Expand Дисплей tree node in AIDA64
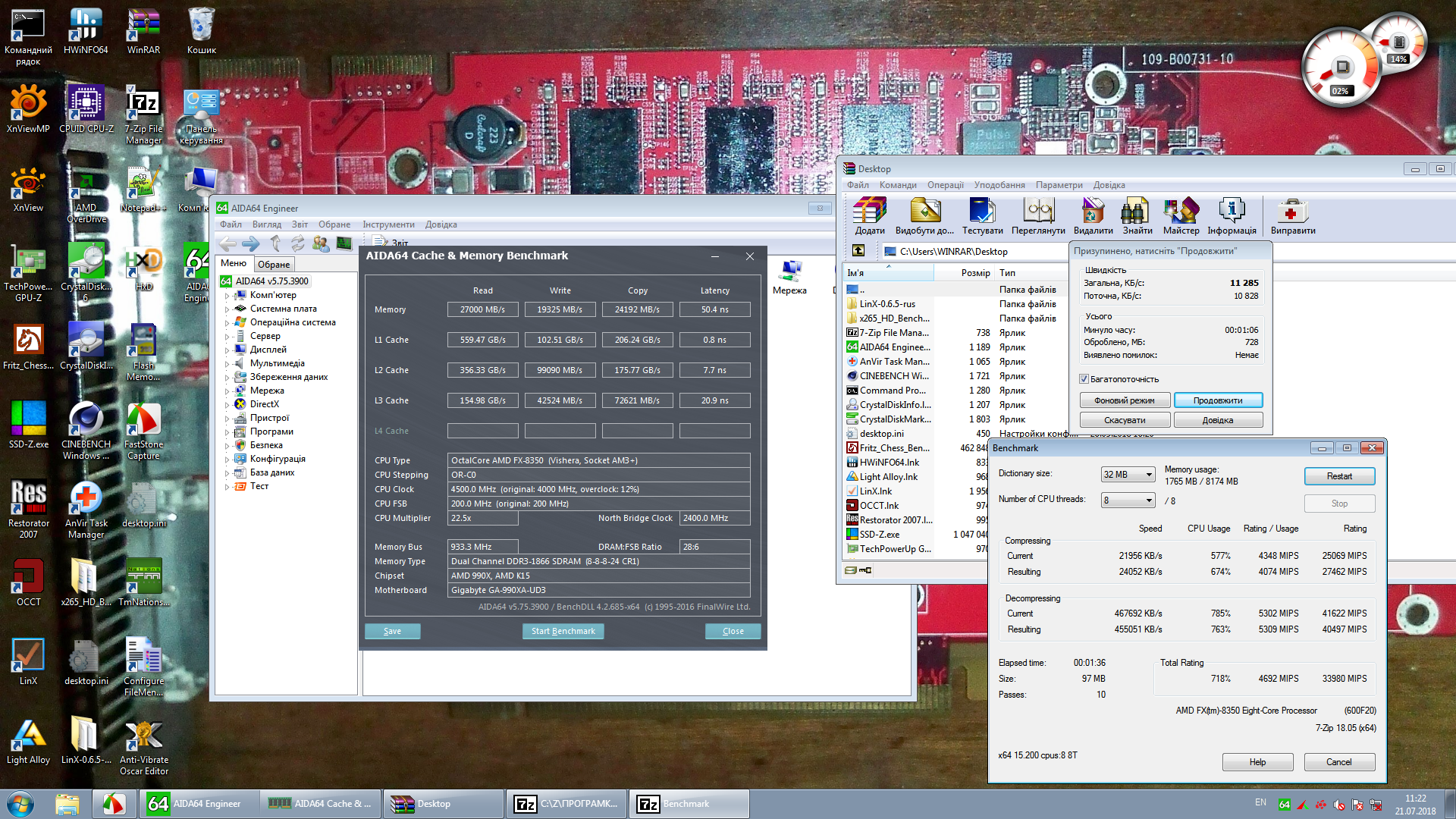1456x819 pixels. click(227, 350)
